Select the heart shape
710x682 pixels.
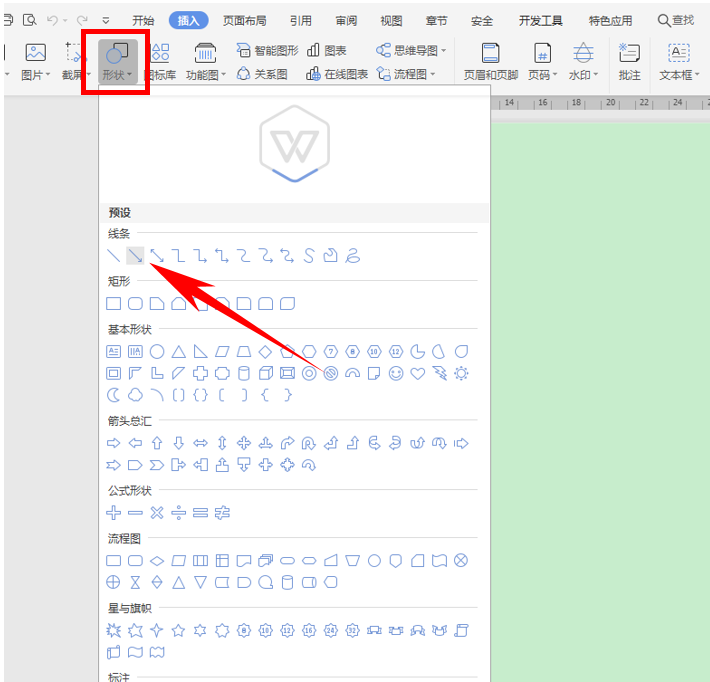[417, 373]
